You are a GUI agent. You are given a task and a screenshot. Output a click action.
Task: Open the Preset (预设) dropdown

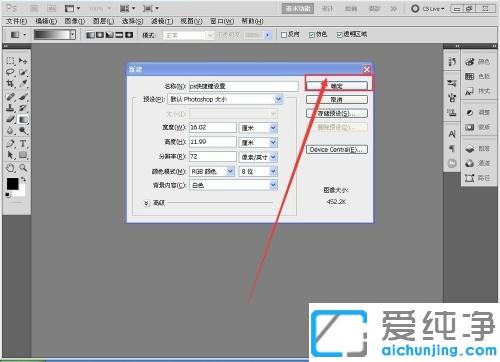(x=225, y=99)
